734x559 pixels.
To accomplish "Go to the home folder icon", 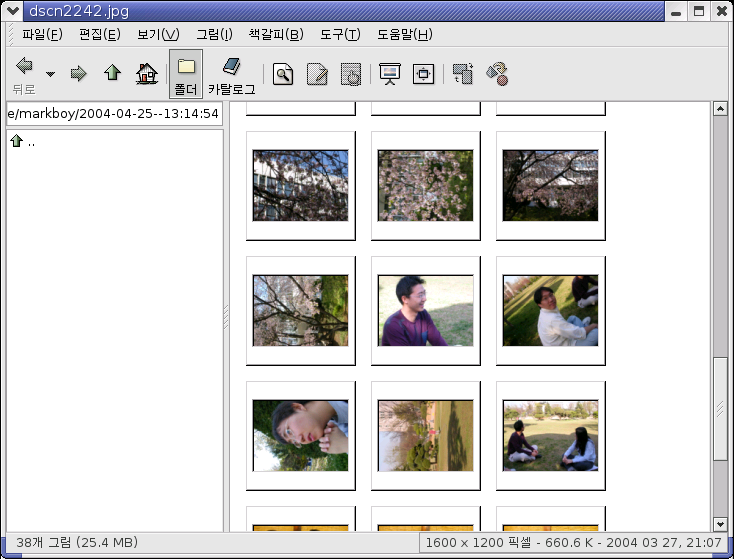I will [x=147, y=74].
